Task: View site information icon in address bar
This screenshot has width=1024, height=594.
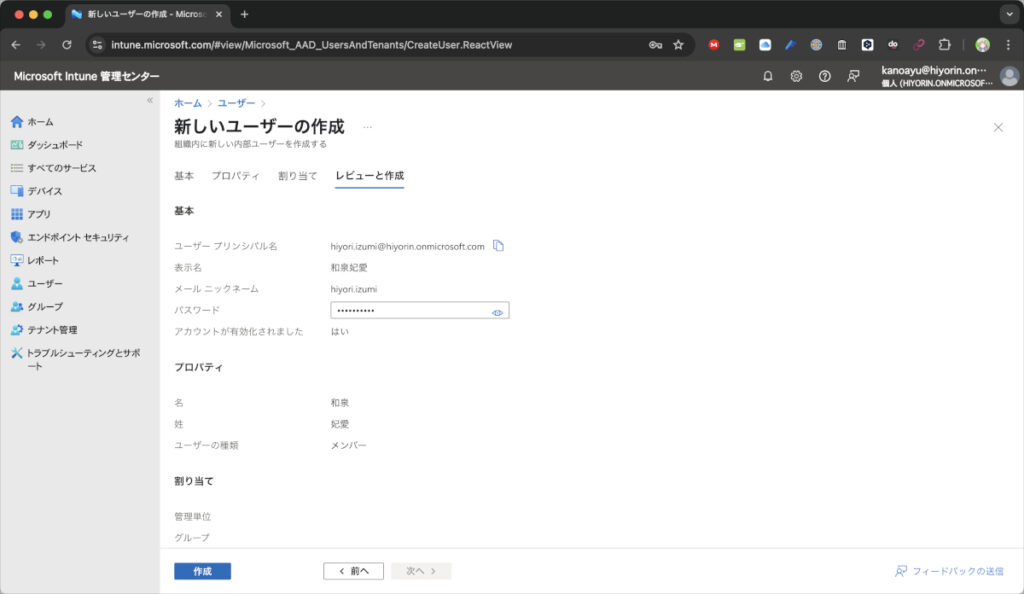Action: [x=97, y=45]
